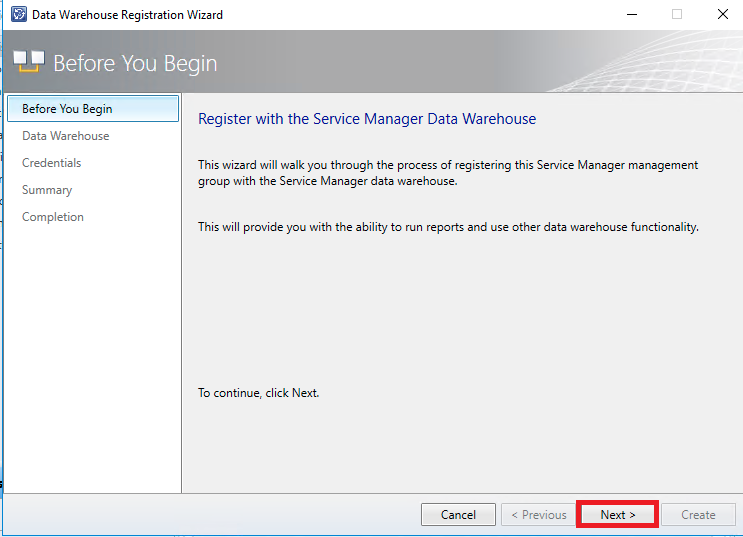Click the pages icon in the header banner
Image resolution: width=743 pixels, height=537 pixels.
(x=29, y=62)
